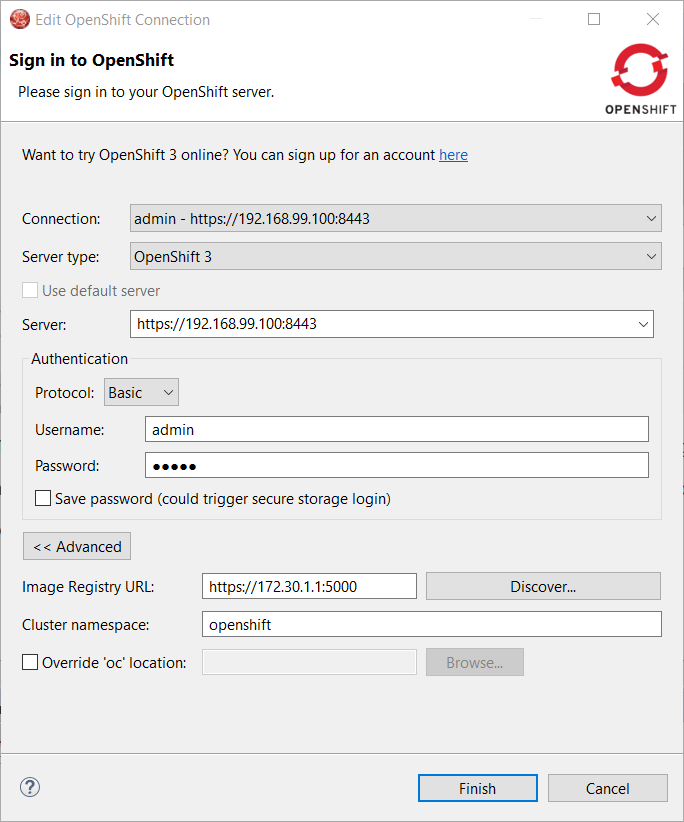684x822 pixels.
Task: Click the Use default server checkbox
Action: click(31, 291)
